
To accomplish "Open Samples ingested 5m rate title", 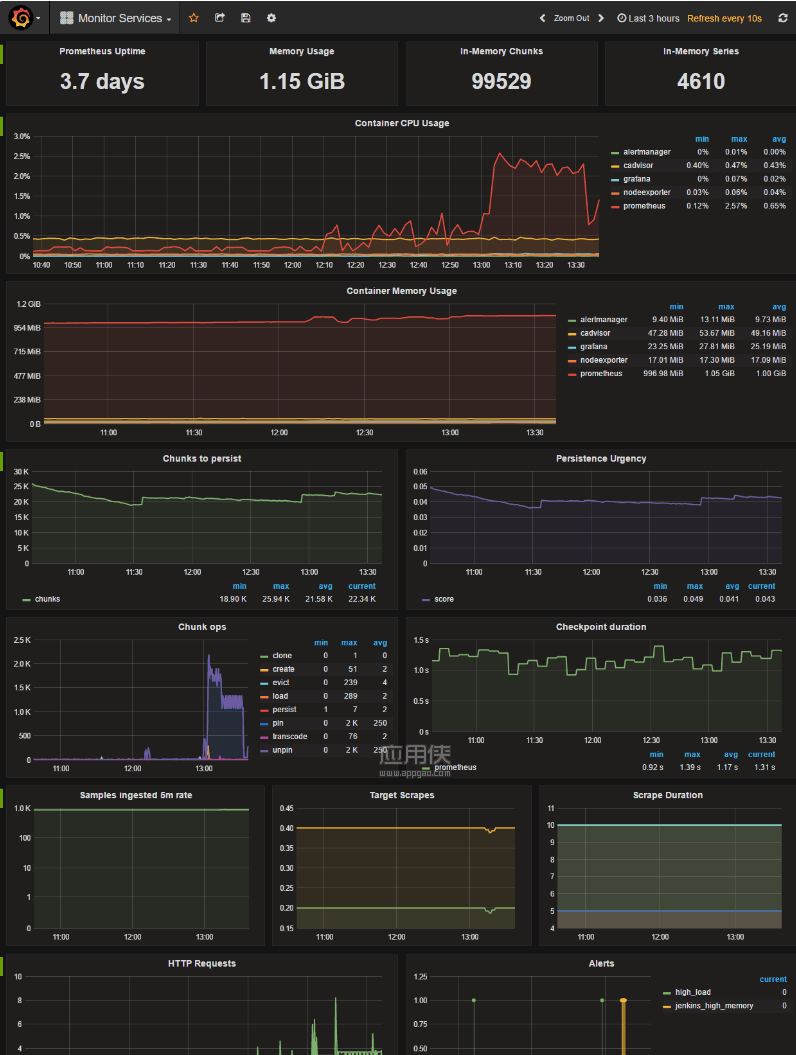I will (x=136, y=795).
